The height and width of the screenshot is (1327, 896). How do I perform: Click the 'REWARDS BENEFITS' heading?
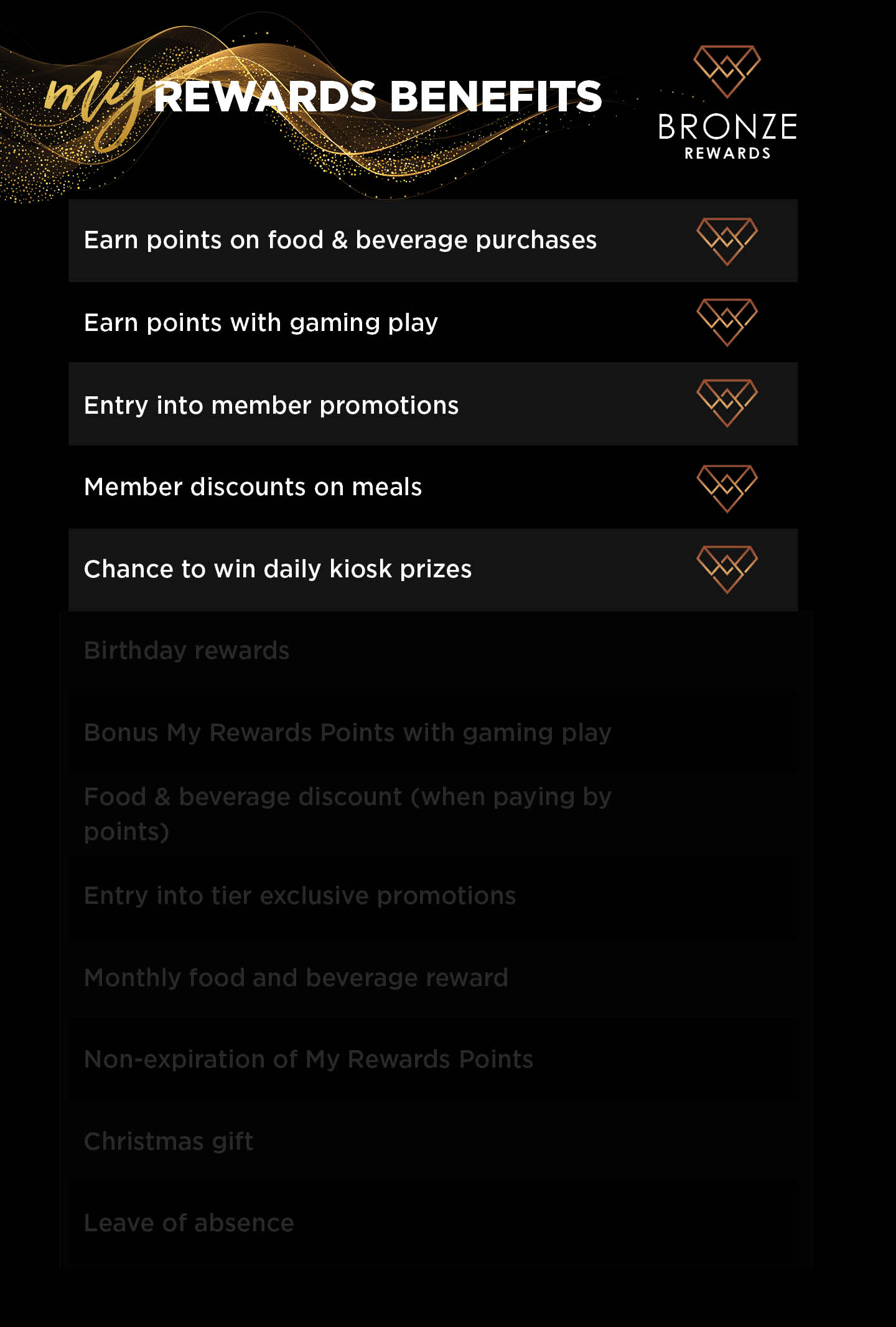pyautogui.click(x=378, y=97)
